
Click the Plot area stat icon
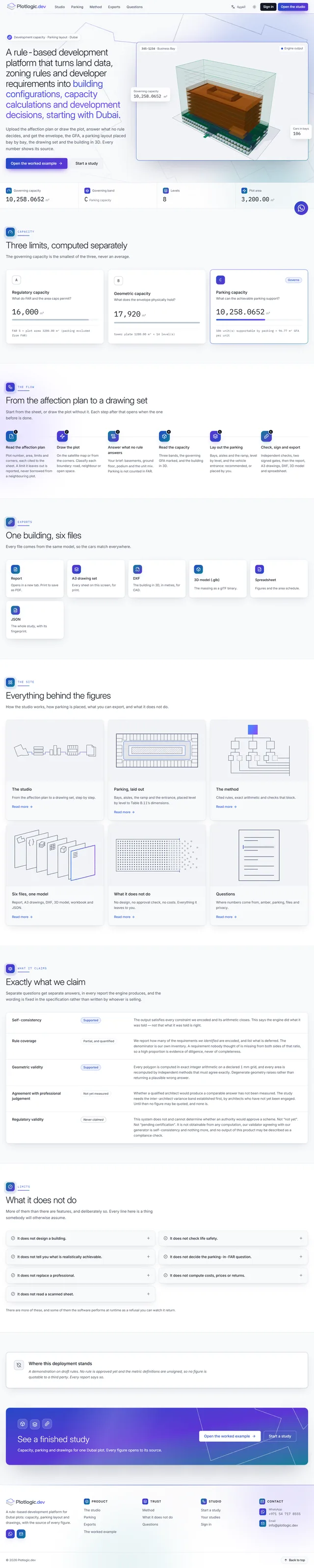pos(244,190)
